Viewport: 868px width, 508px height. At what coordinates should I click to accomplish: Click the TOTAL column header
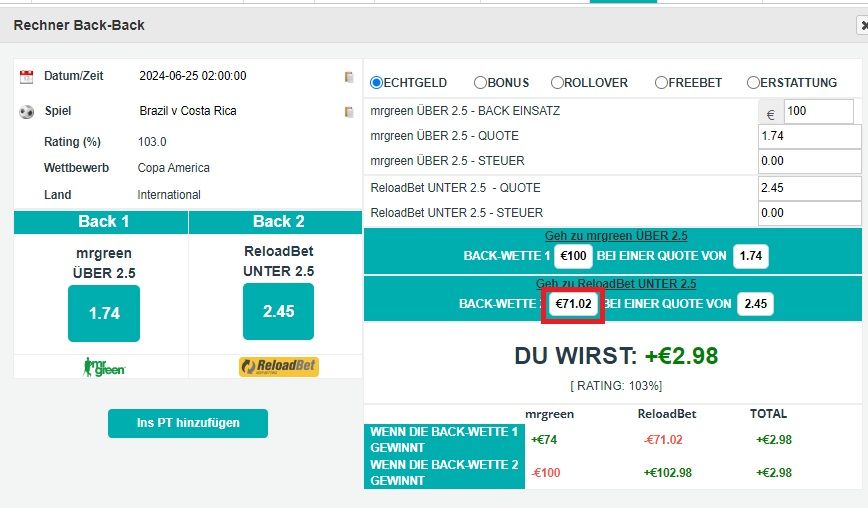click(768, 414)
